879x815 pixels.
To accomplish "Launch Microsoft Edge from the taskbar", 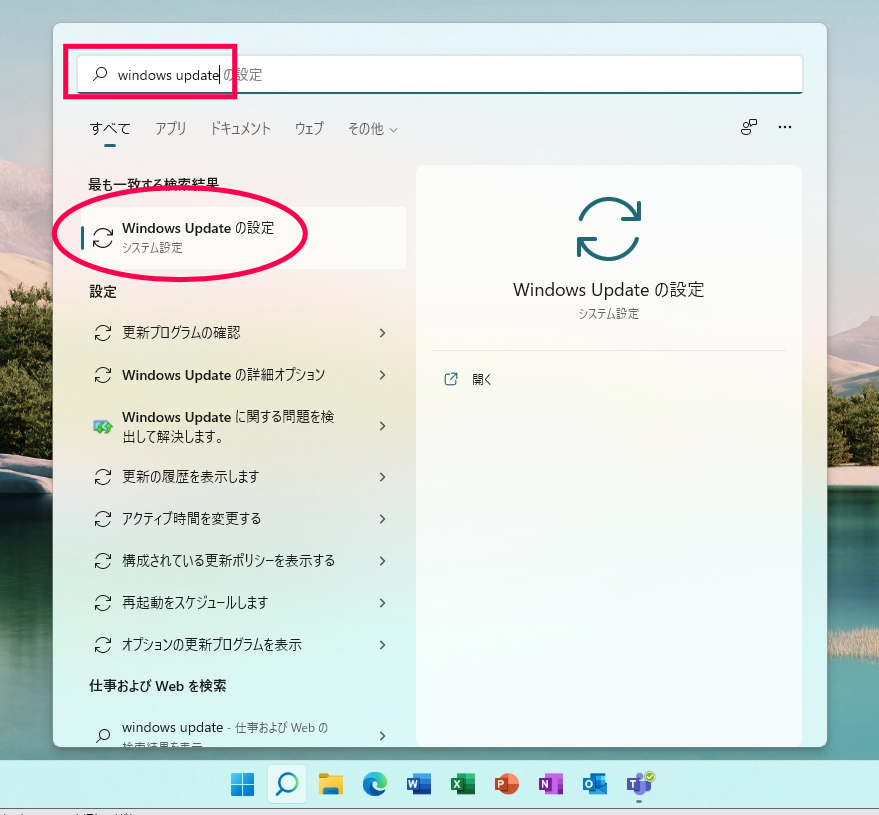I will tap(374, 784).
